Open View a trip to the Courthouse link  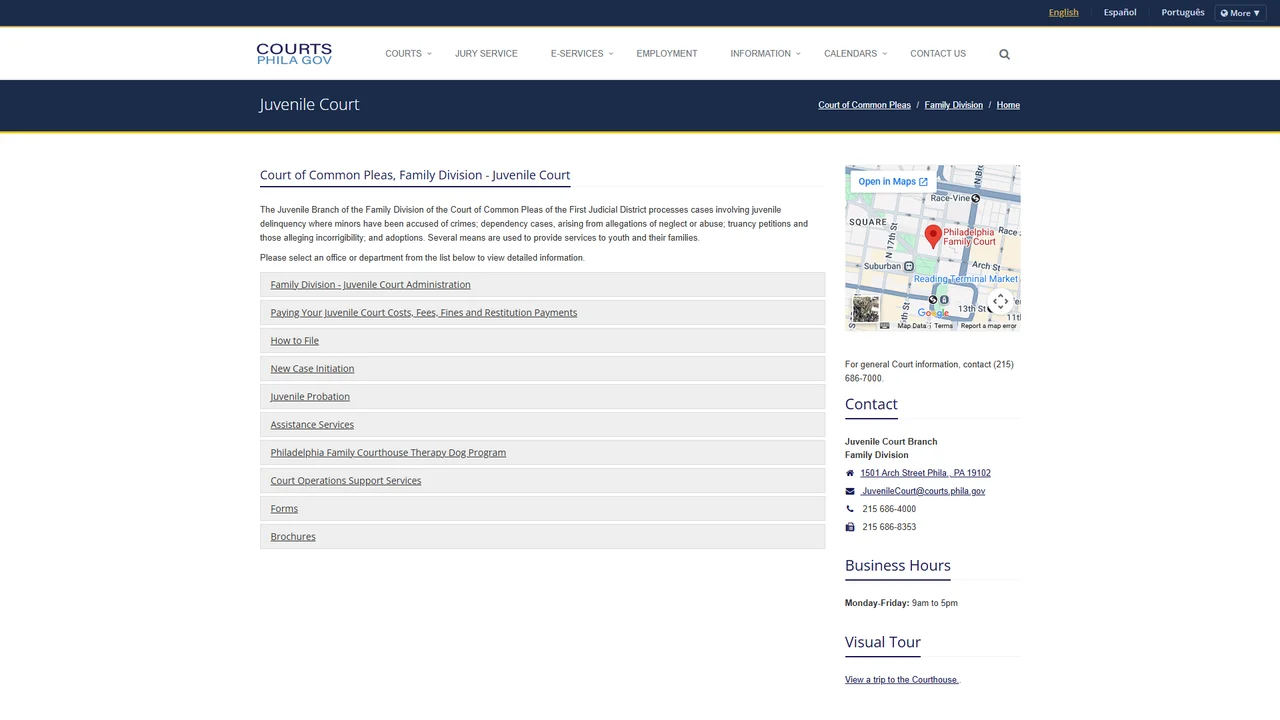point(902,680)
